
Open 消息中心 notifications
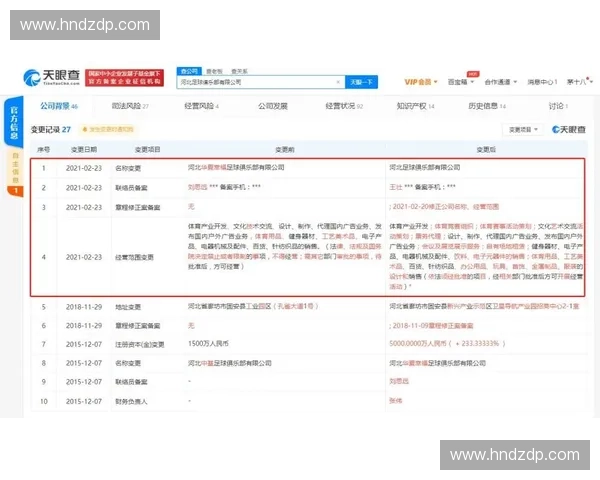tap(542, 82)
